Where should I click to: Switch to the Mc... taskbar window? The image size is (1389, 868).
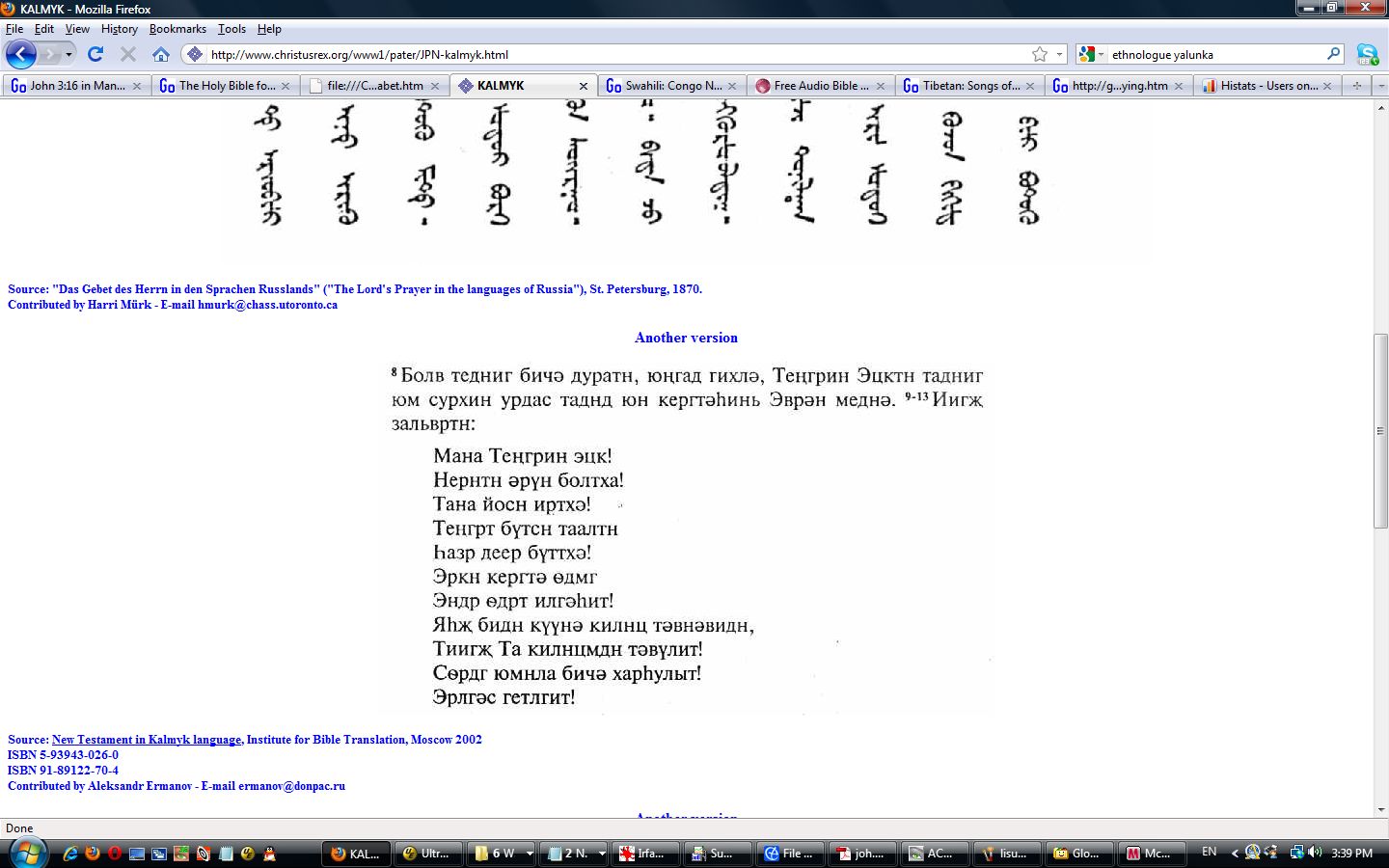1152,854
